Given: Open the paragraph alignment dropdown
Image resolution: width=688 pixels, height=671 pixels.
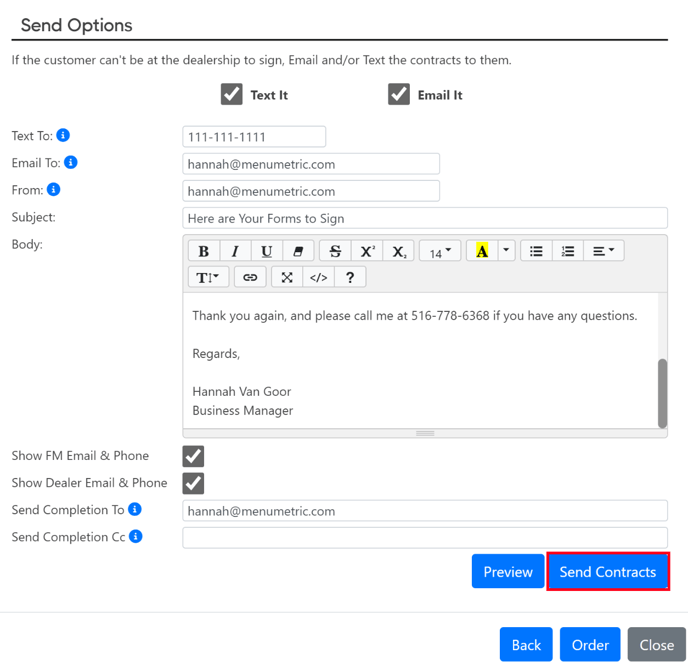Looking at the screenshot, I should tap(604, 251).
